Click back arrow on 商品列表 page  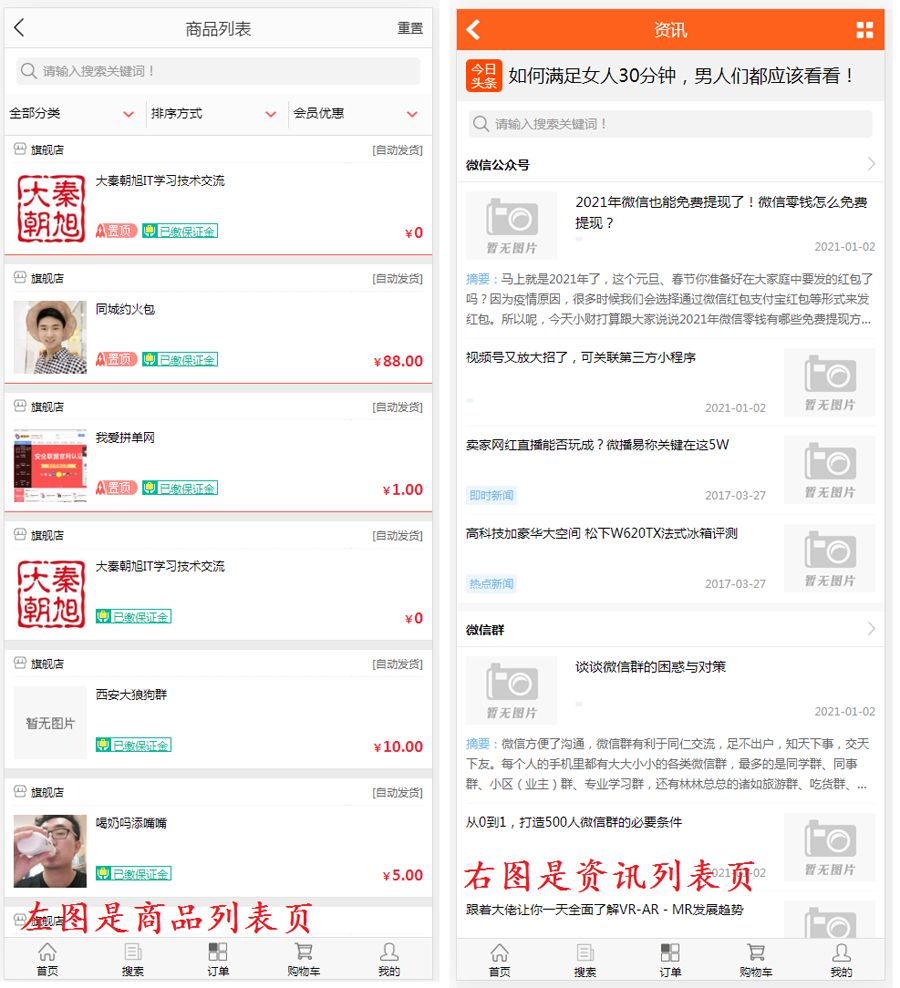tap(19, 29)
